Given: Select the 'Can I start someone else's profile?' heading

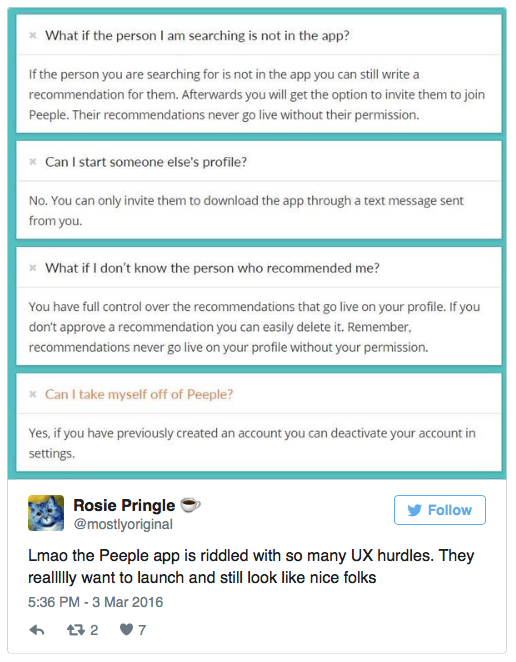Looking at the screenshot, I should point(146,162).
